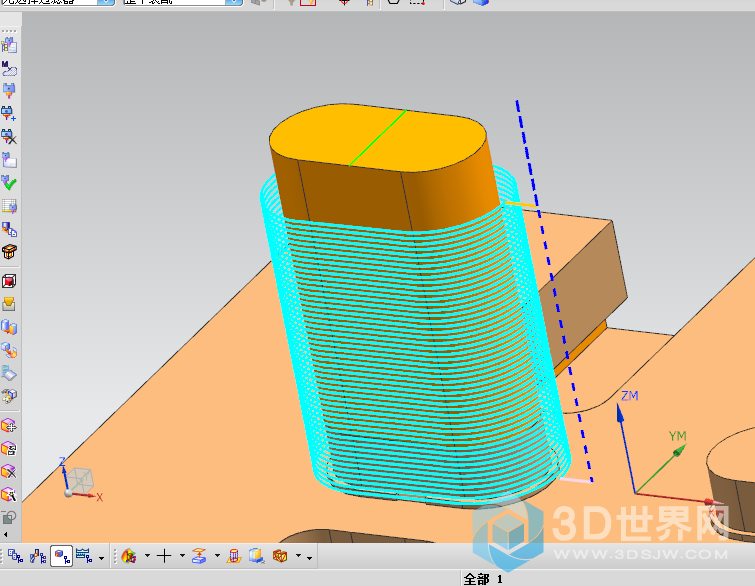755x586 pixels.
Task: Click the blue block with up-arrow plane icon
Action: pos(199,557)
